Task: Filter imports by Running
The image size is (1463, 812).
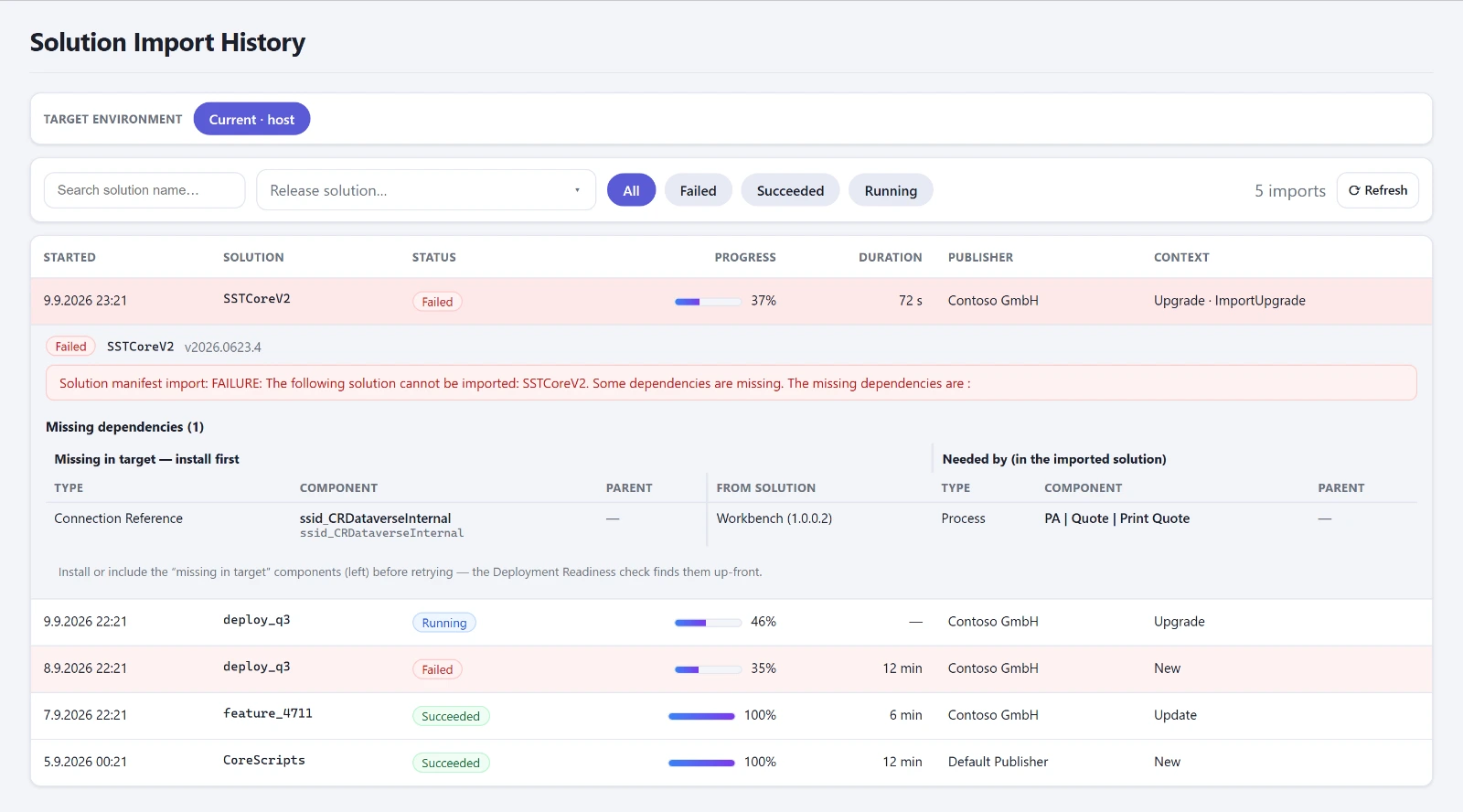Action: pyautogui.click(x=891, y=190)
